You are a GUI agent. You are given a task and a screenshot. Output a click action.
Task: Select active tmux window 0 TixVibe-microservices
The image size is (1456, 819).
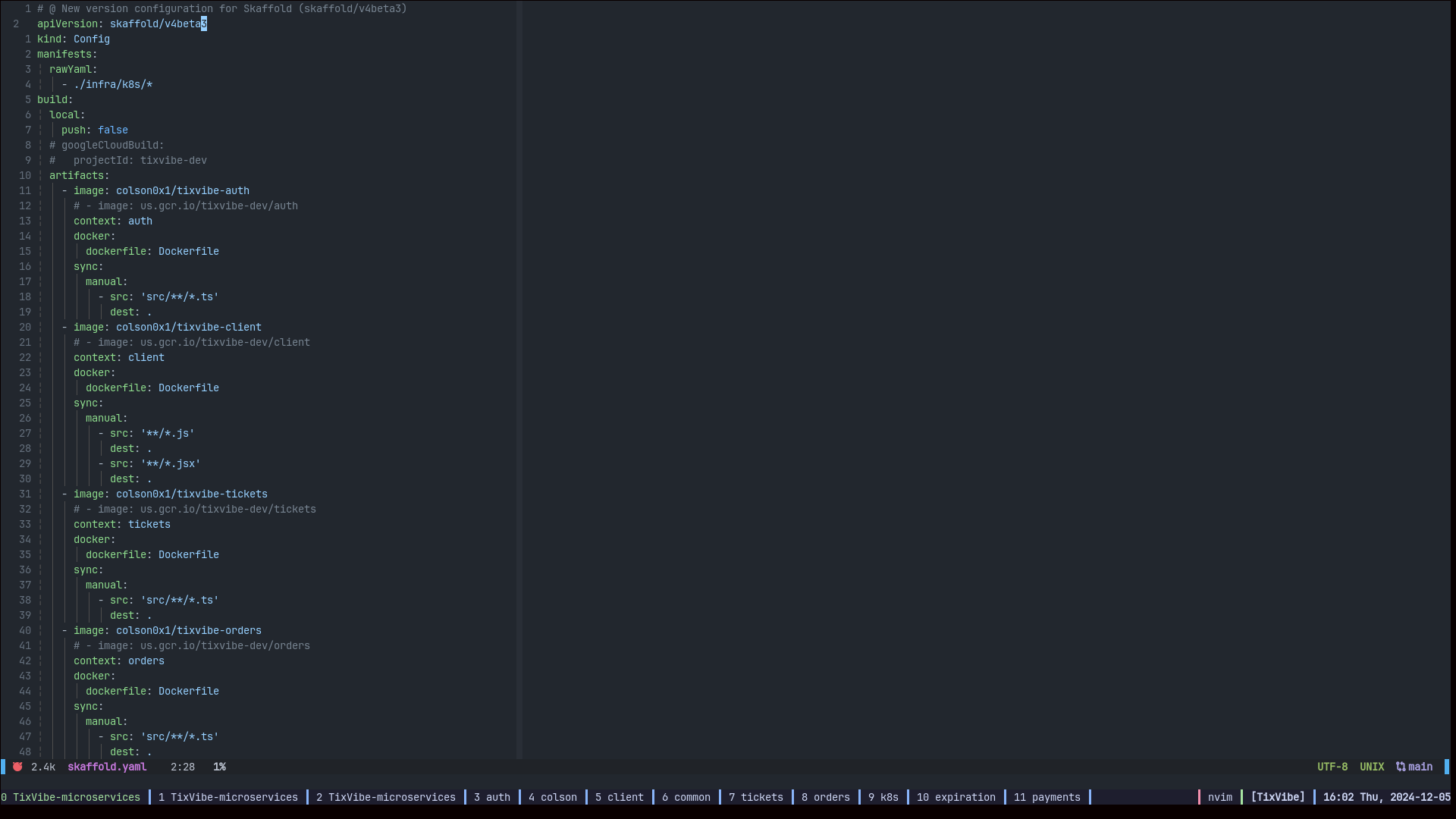(x=71, y=797)
